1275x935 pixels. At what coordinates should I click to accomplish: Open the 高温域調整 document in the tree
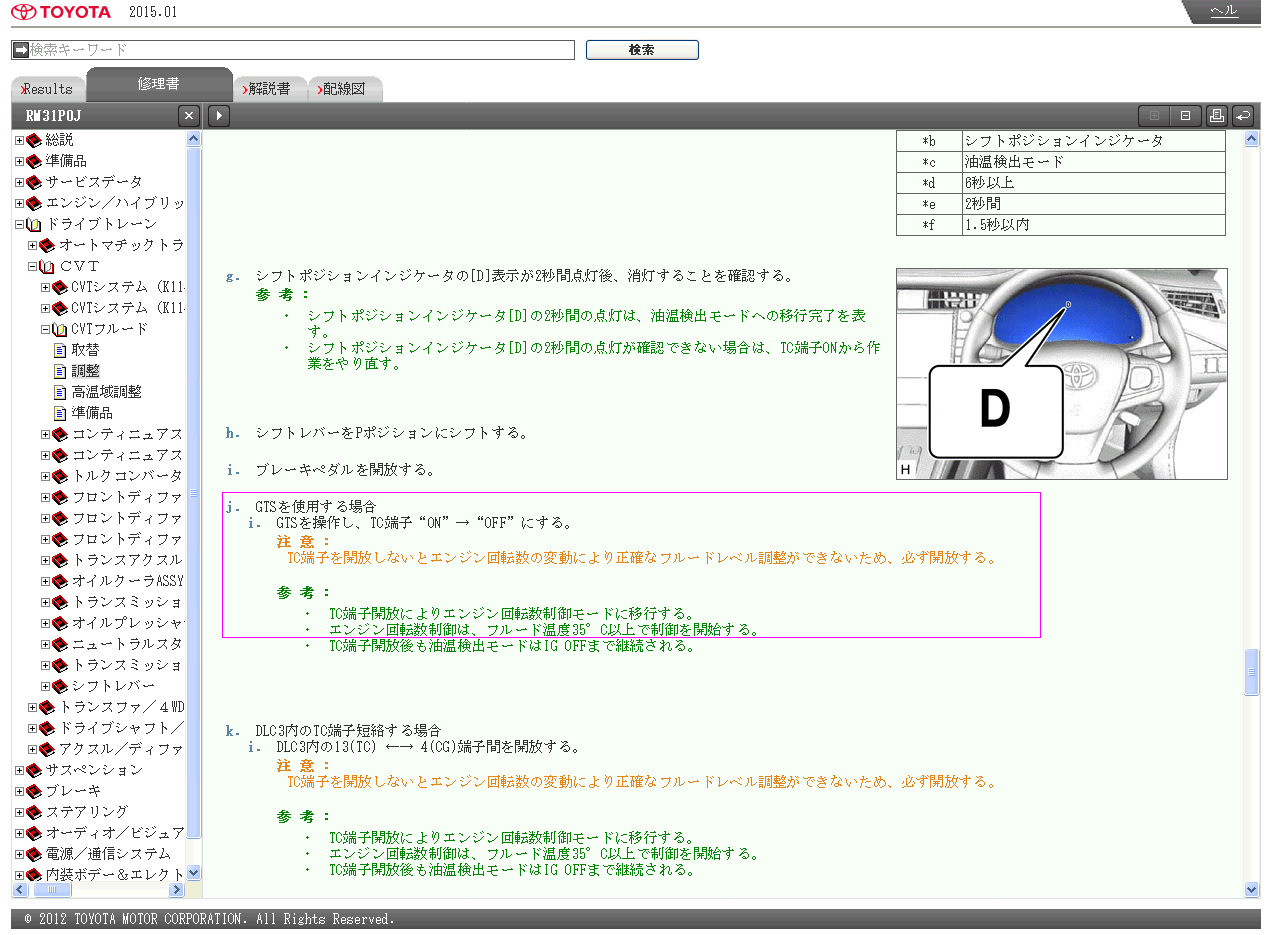click(x=106, y=392)
